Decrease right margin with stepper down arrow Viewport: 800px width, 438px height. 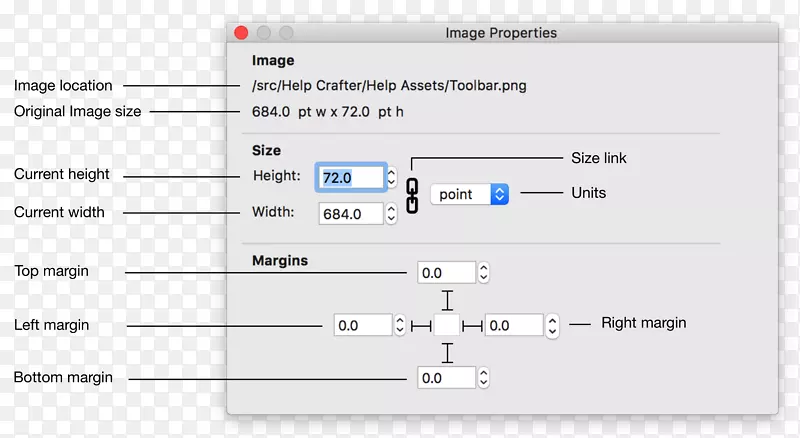(x=552, y=331)
